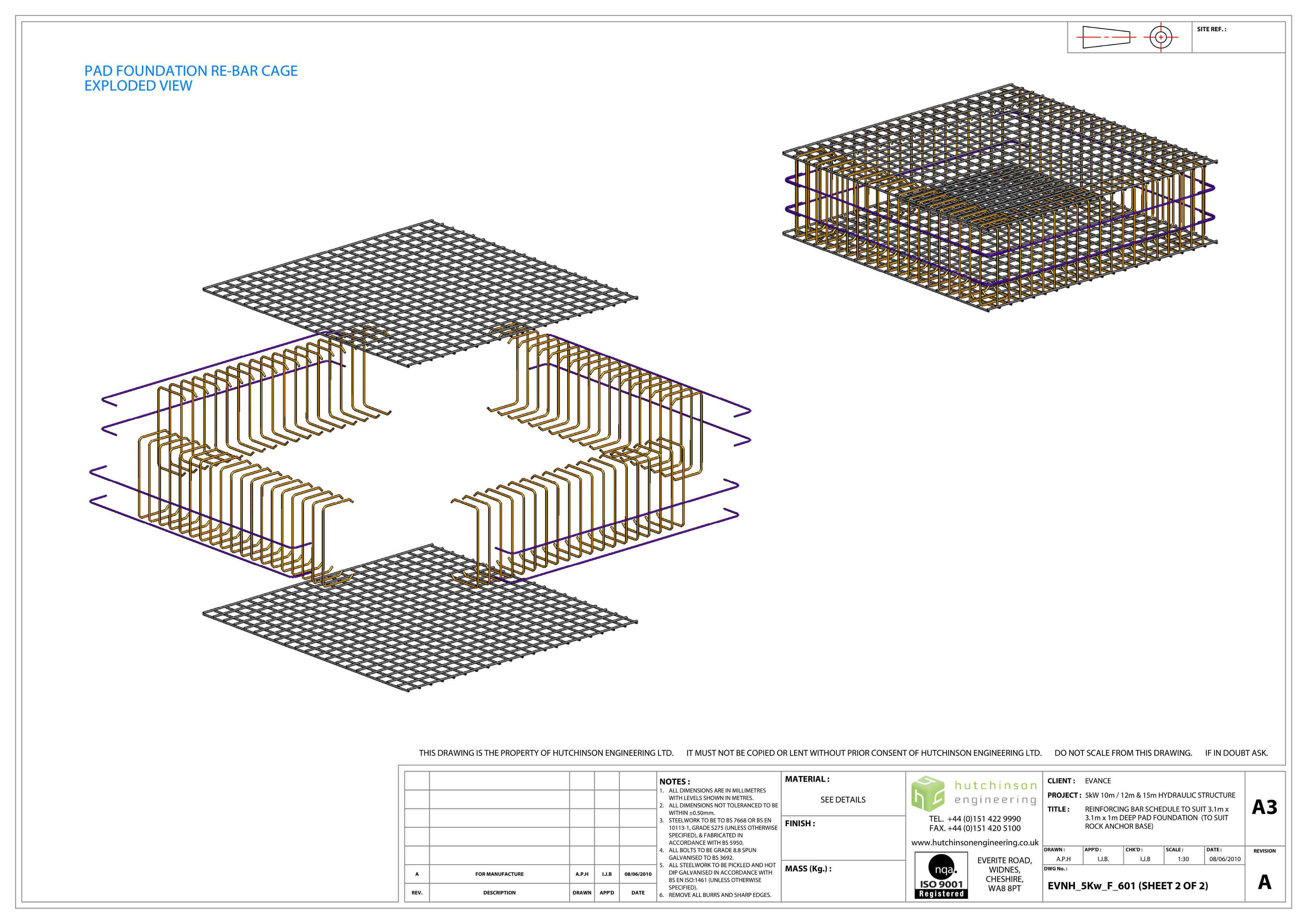The width and height of the screenshot is (1307, 924).
Task: Click the 'PAD FOUNDATION RE-BAR CAGE' title
Action: click(x=191, y=71)
